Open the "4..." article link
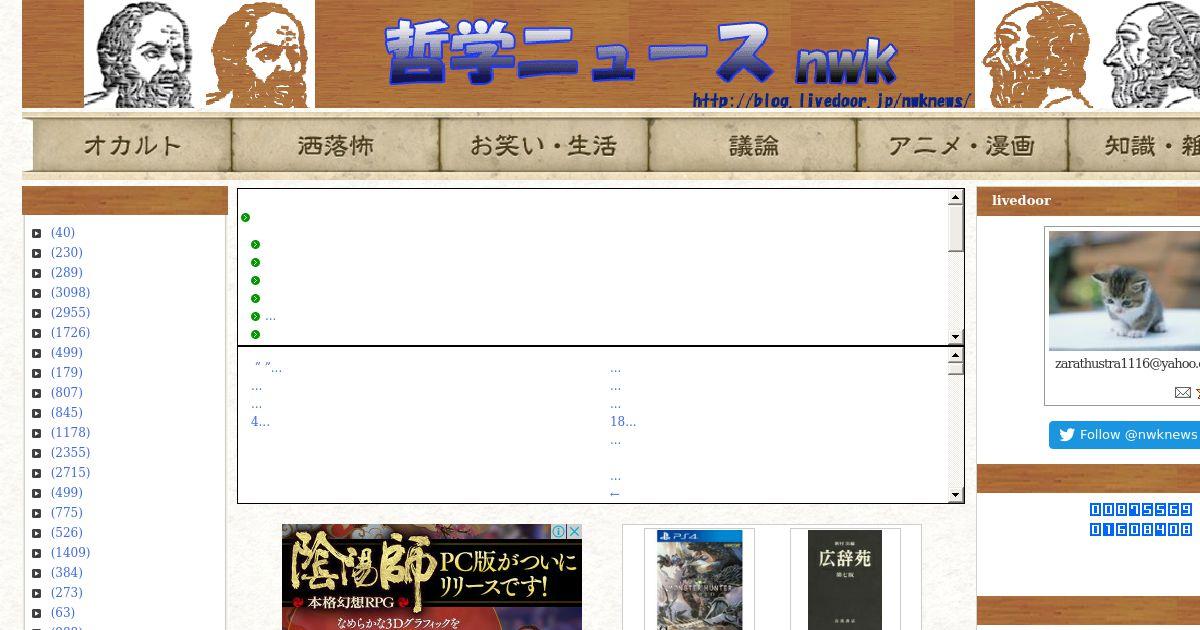1200x630 pixels. point(260,422)
